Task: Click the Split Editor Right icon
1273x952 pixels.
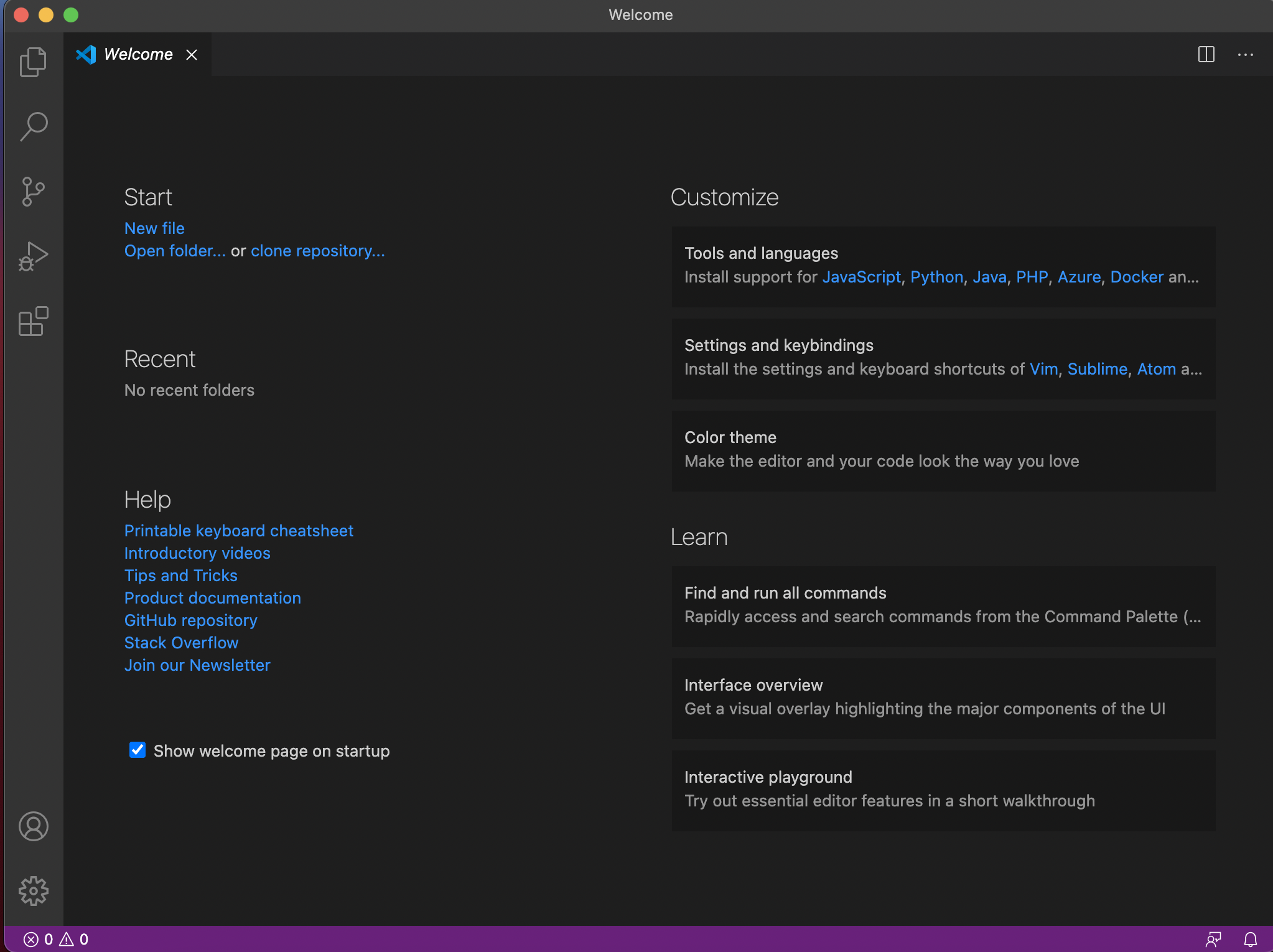Action: (x=1206, y=55)
